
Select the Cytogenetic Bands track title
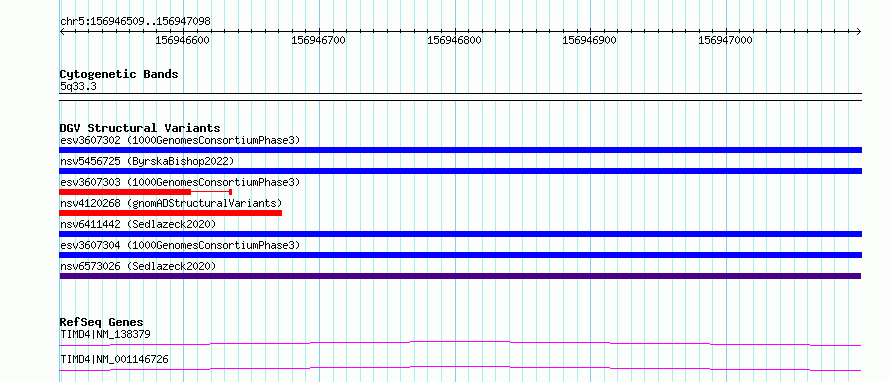coord(119,74)
